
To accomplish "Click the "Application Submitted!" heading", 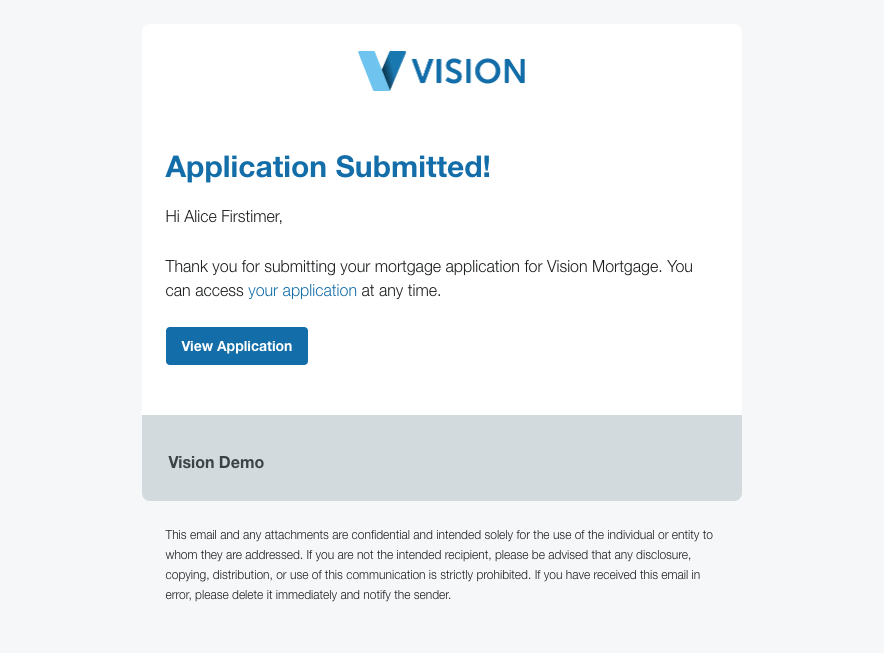I will [x=328, y=167].
